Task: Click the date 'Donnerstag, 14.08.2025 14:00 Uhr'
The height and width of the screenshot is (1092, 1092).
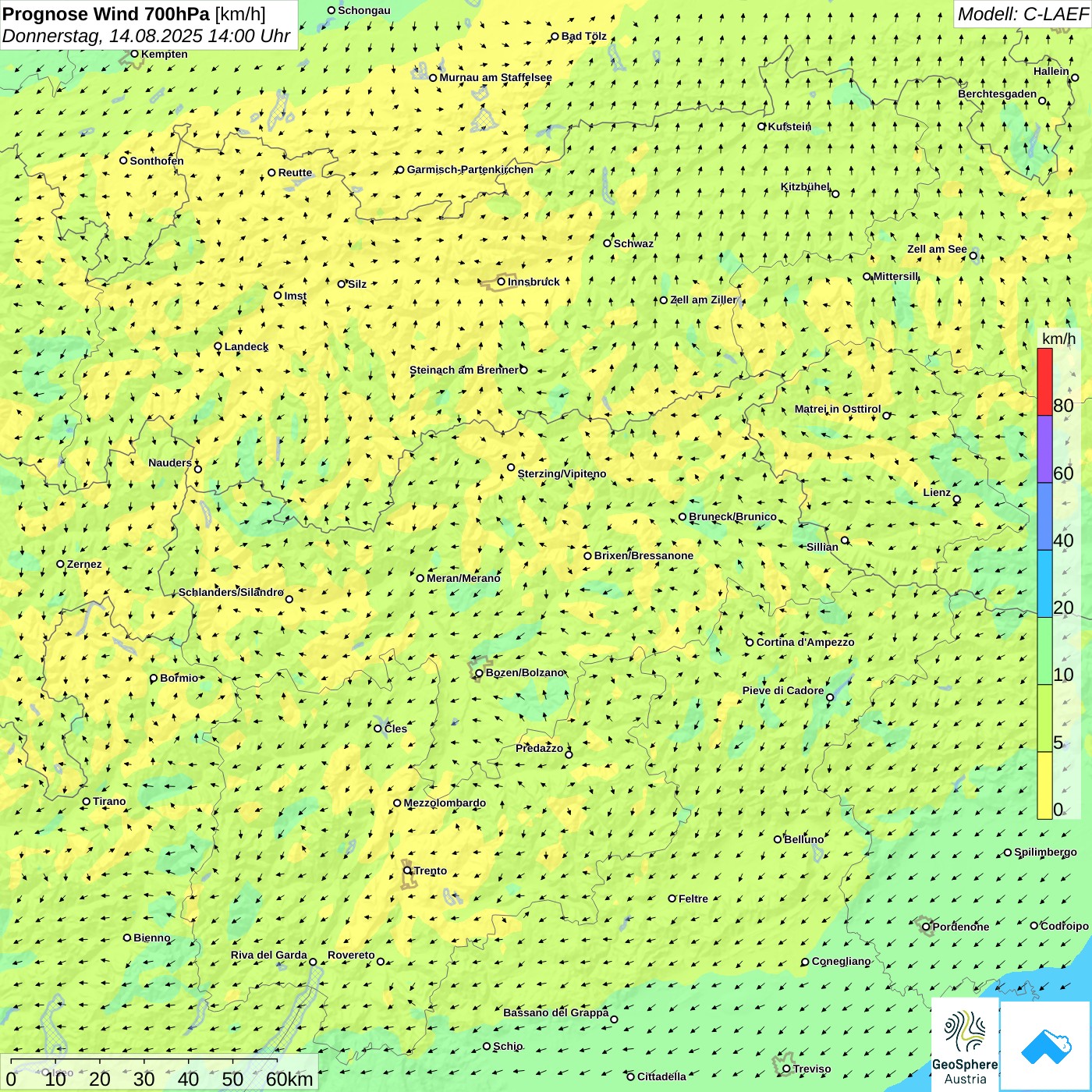Action: [146, 36]
